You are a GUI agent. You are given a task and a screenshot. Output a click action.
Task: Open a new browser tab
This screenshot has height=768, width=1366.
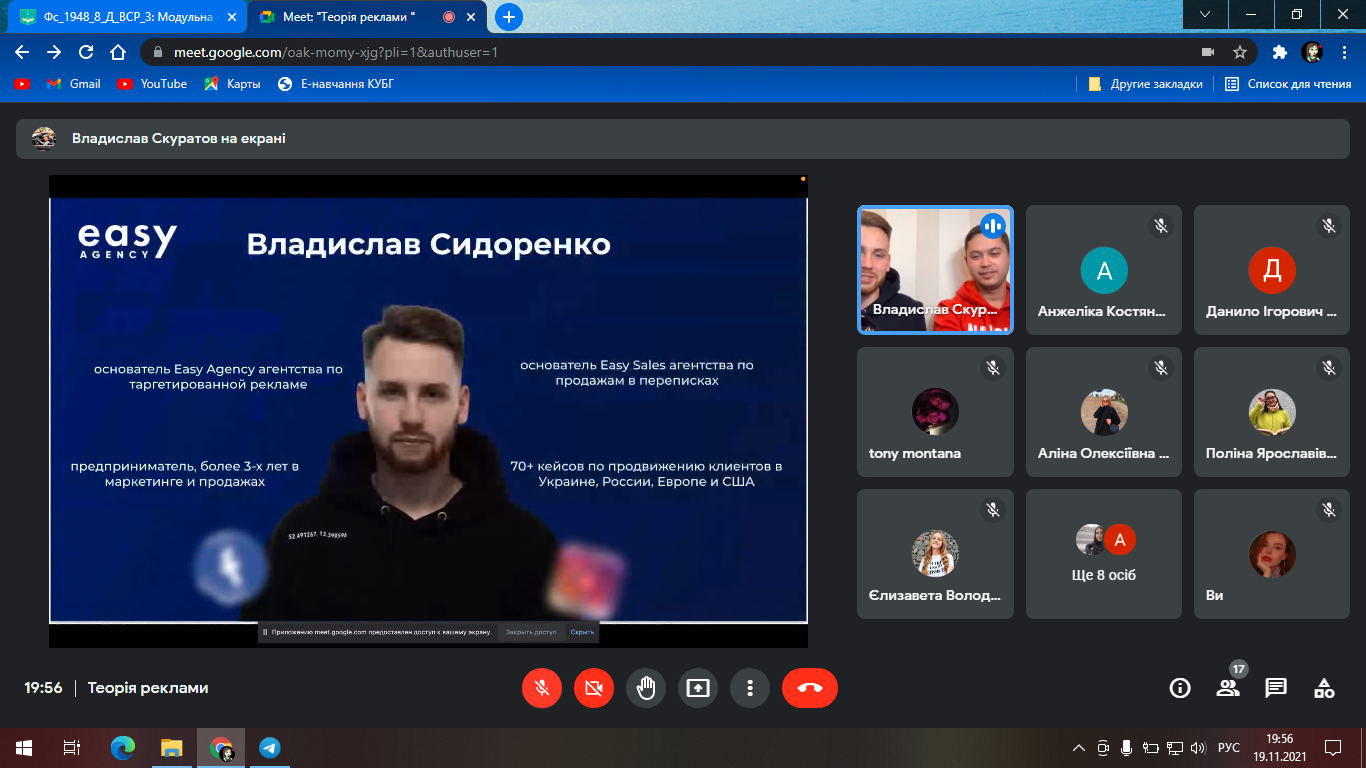(509, 17)
